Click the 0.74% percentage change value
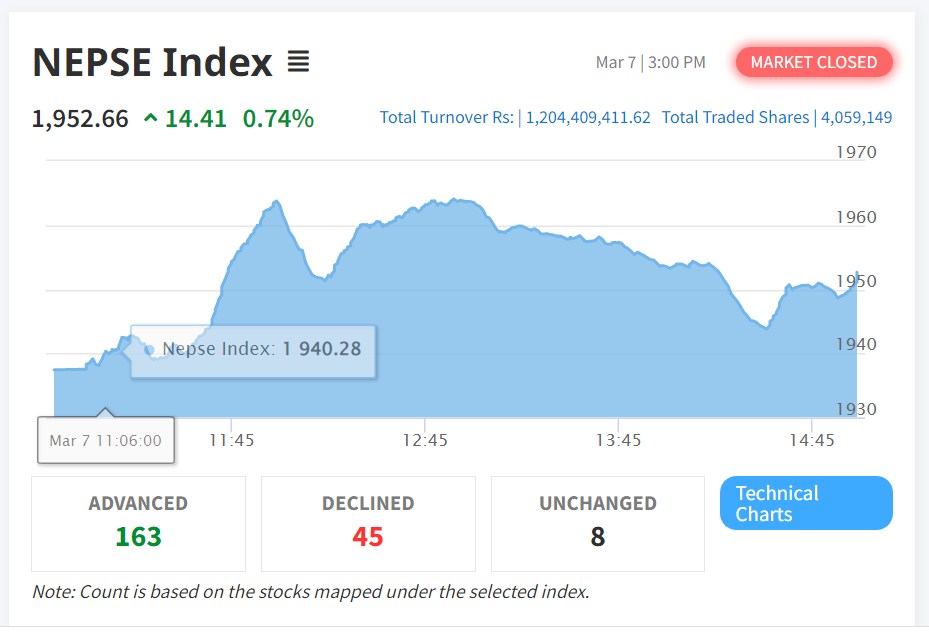This screenshot has width=929, height=632. [278, 119]
